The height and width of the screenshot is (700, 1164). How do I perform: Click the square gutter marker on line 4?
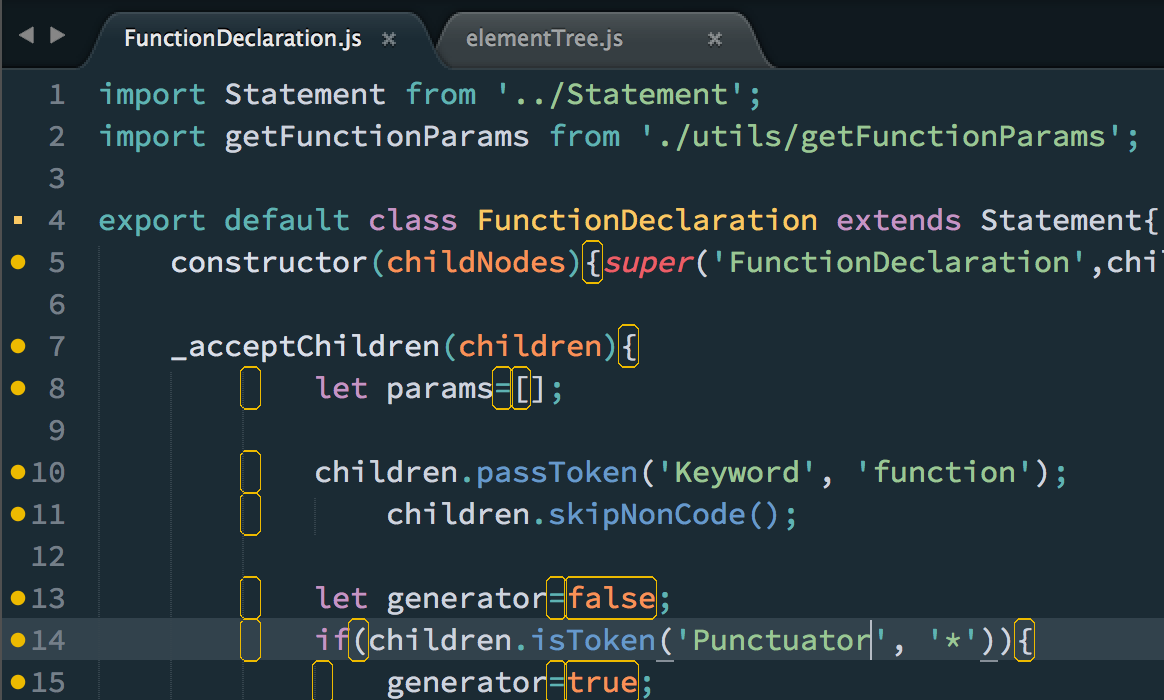[x=18, y=220]
